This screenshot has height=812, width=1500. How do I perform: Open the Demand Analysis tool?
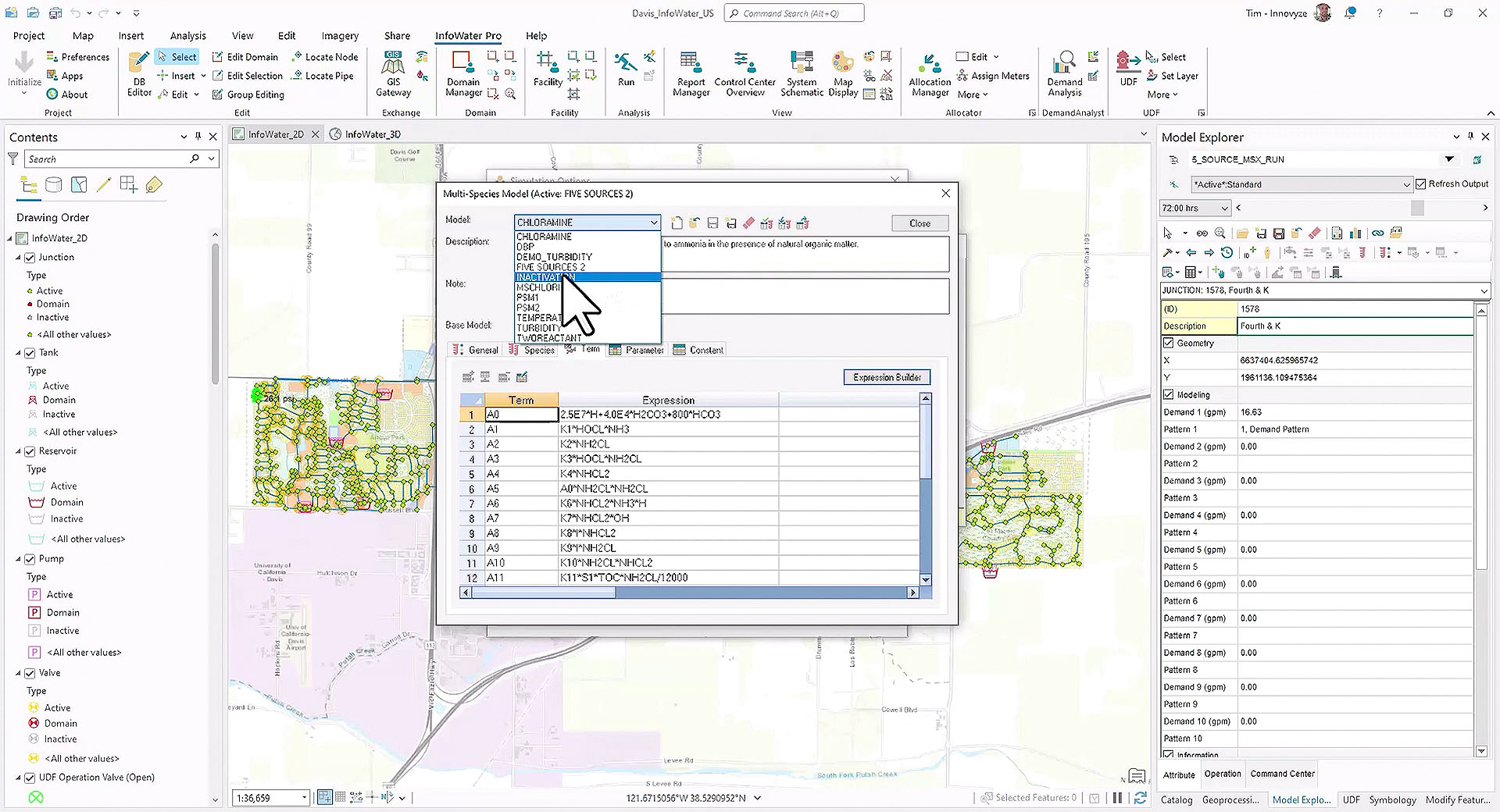coord(1064,74)
